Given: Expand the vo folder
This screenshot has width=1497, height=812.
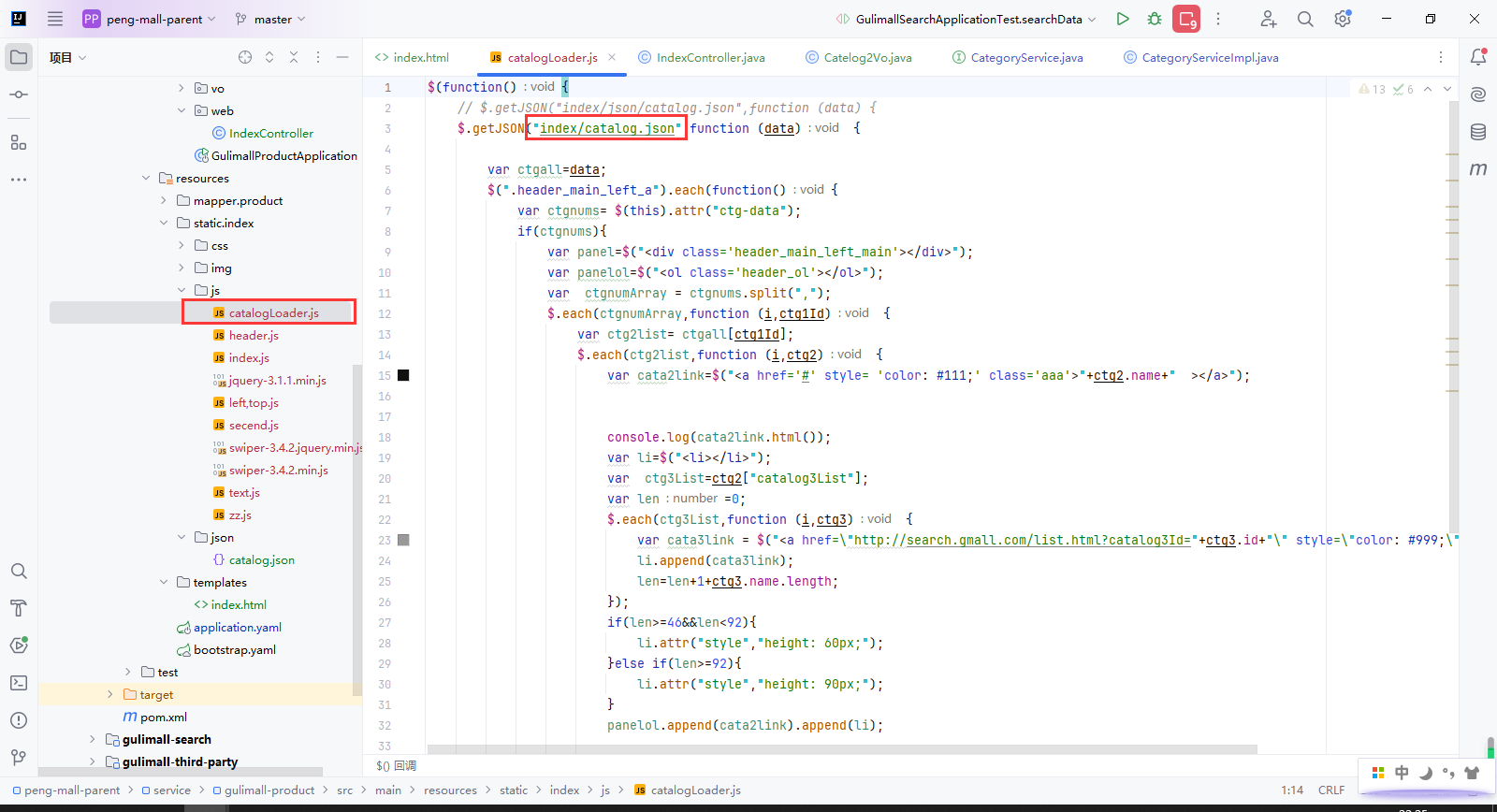Looking at the screenshot, I should (x=182, y=88).
